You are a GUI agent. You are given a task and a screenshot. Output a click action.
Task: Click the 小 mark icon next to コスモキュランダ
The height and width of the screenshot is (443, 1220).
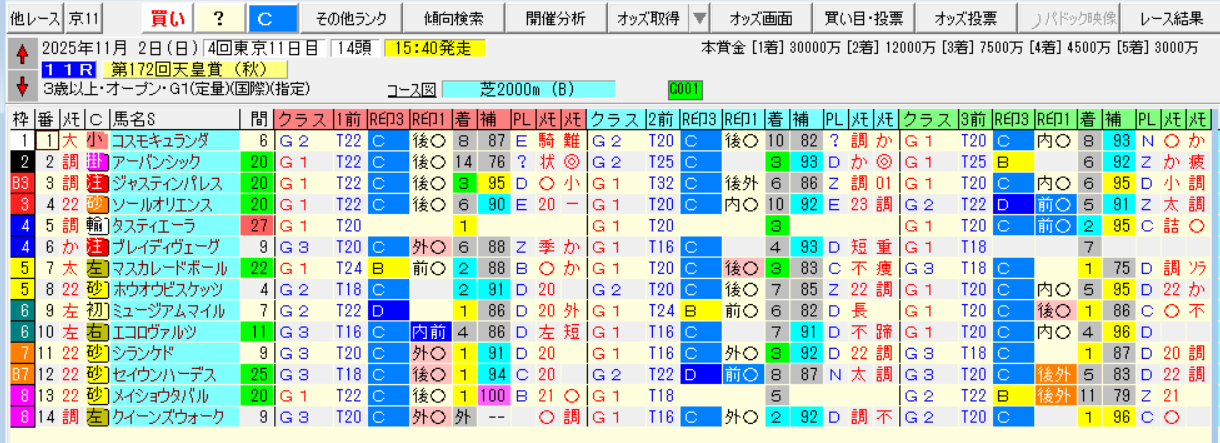tap(96, 141)
